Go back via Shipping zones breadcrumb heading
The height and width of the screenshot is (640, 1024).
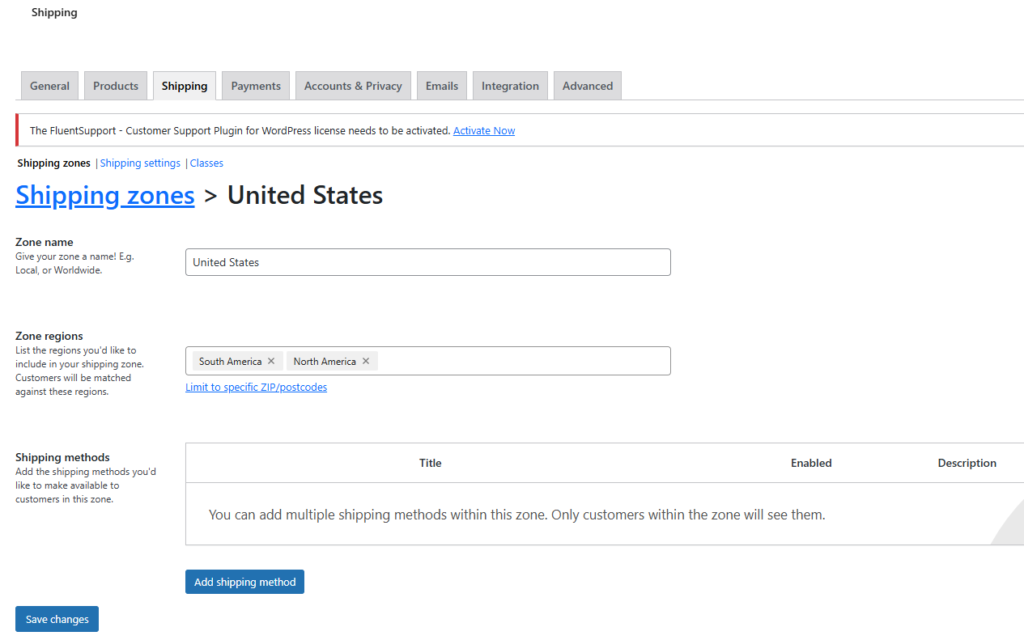point(105,195)
